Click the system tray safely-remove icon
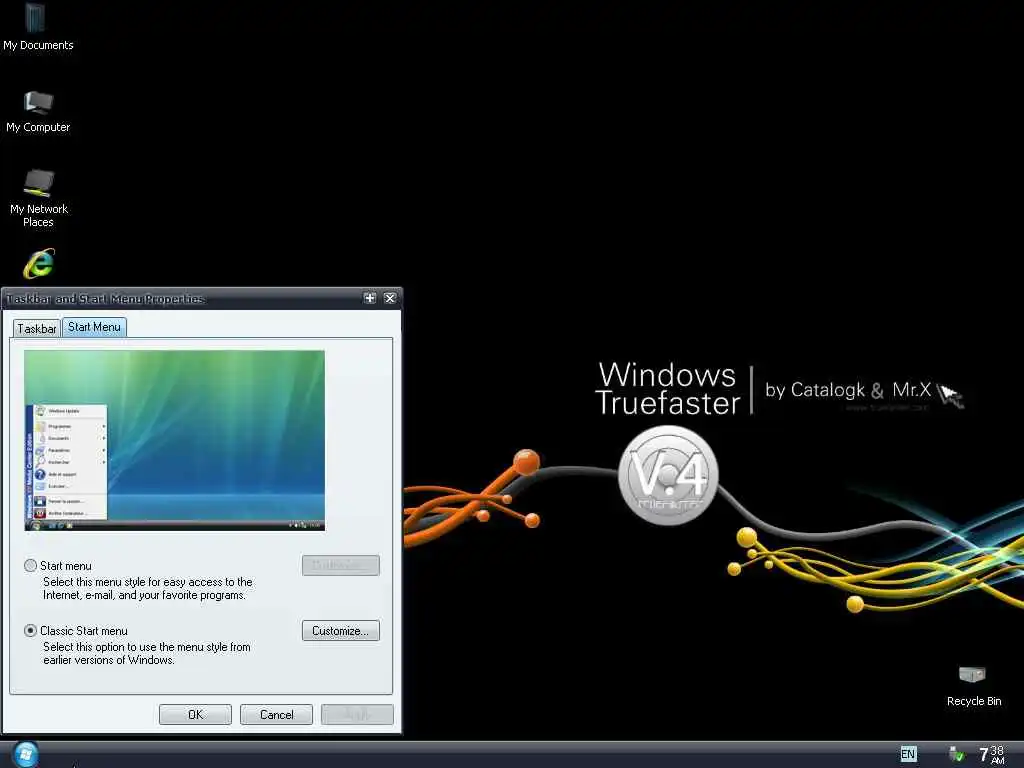 tap(957, 754)
